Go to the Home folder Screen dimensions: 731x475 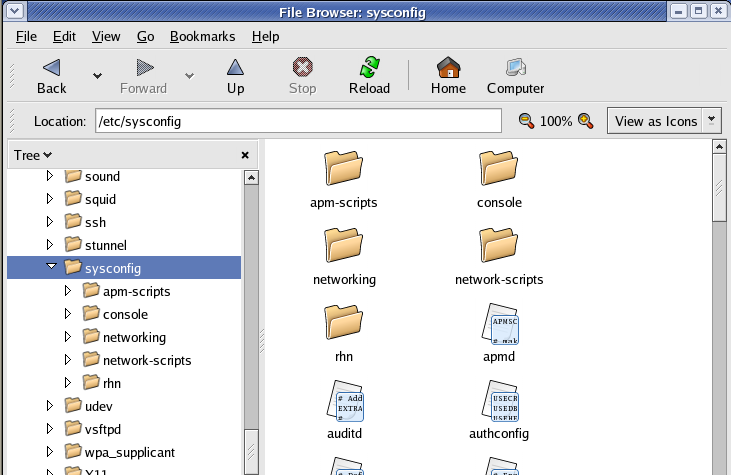point(448,68)
